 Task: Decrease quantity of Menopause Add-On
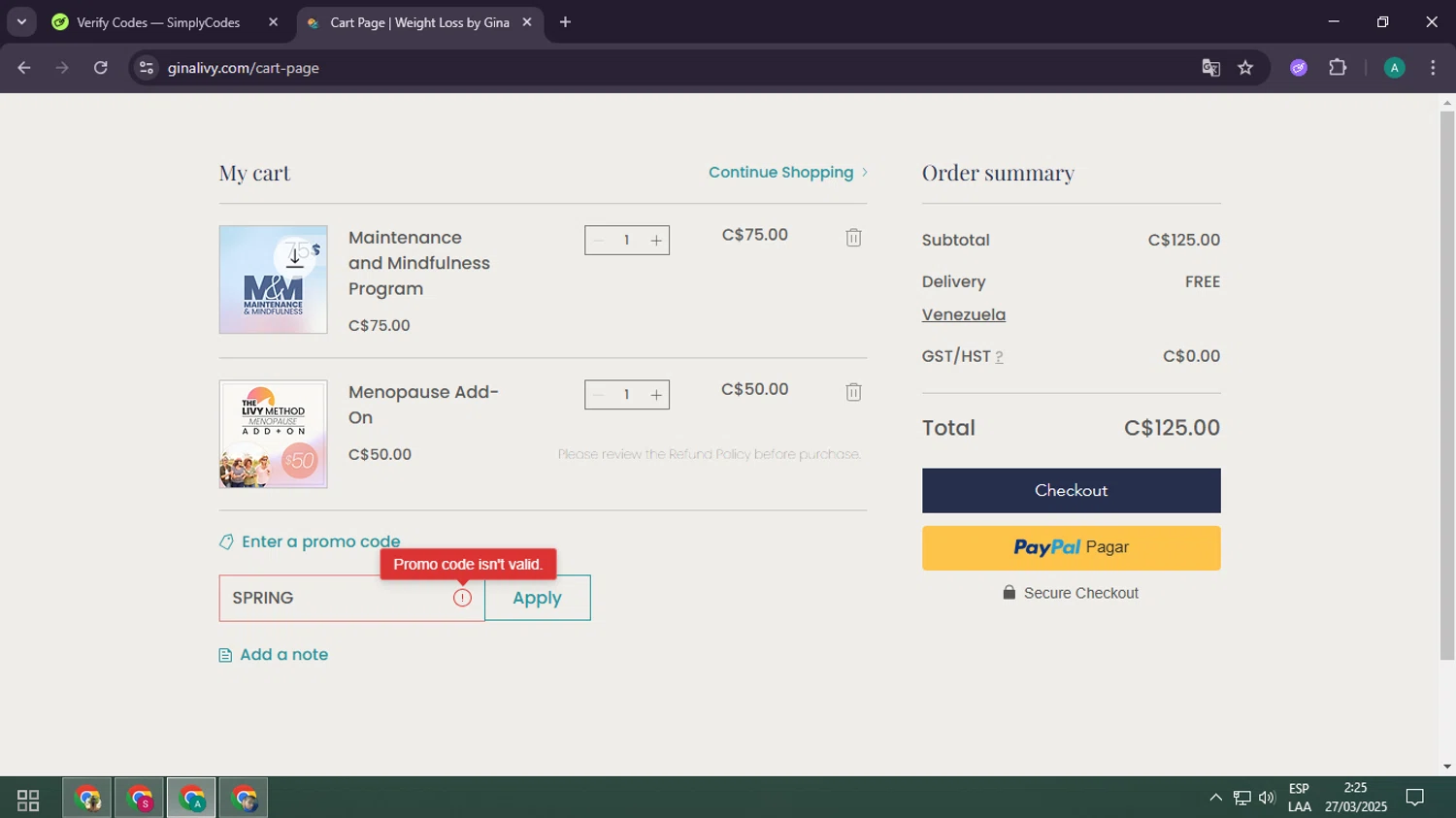[x=598, y=395]
